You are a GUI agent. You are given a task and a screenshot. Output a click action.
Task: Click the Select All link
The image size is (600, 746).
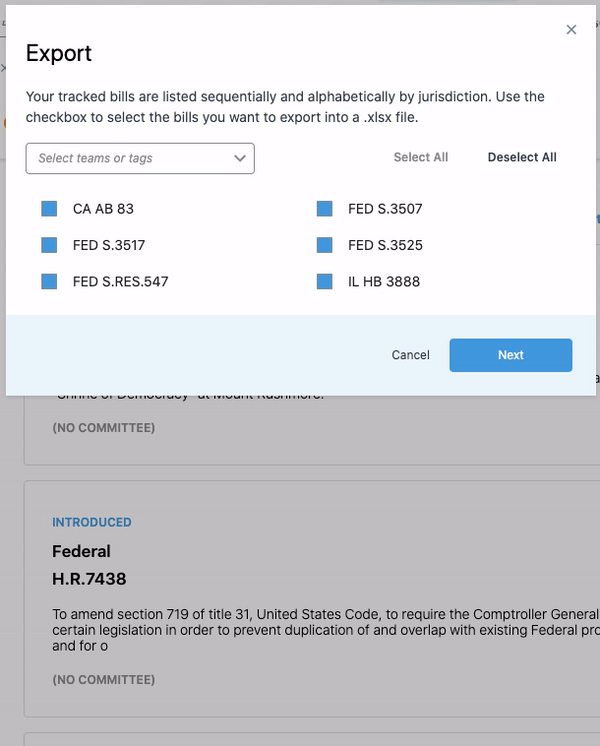click(x=420, y=157)
